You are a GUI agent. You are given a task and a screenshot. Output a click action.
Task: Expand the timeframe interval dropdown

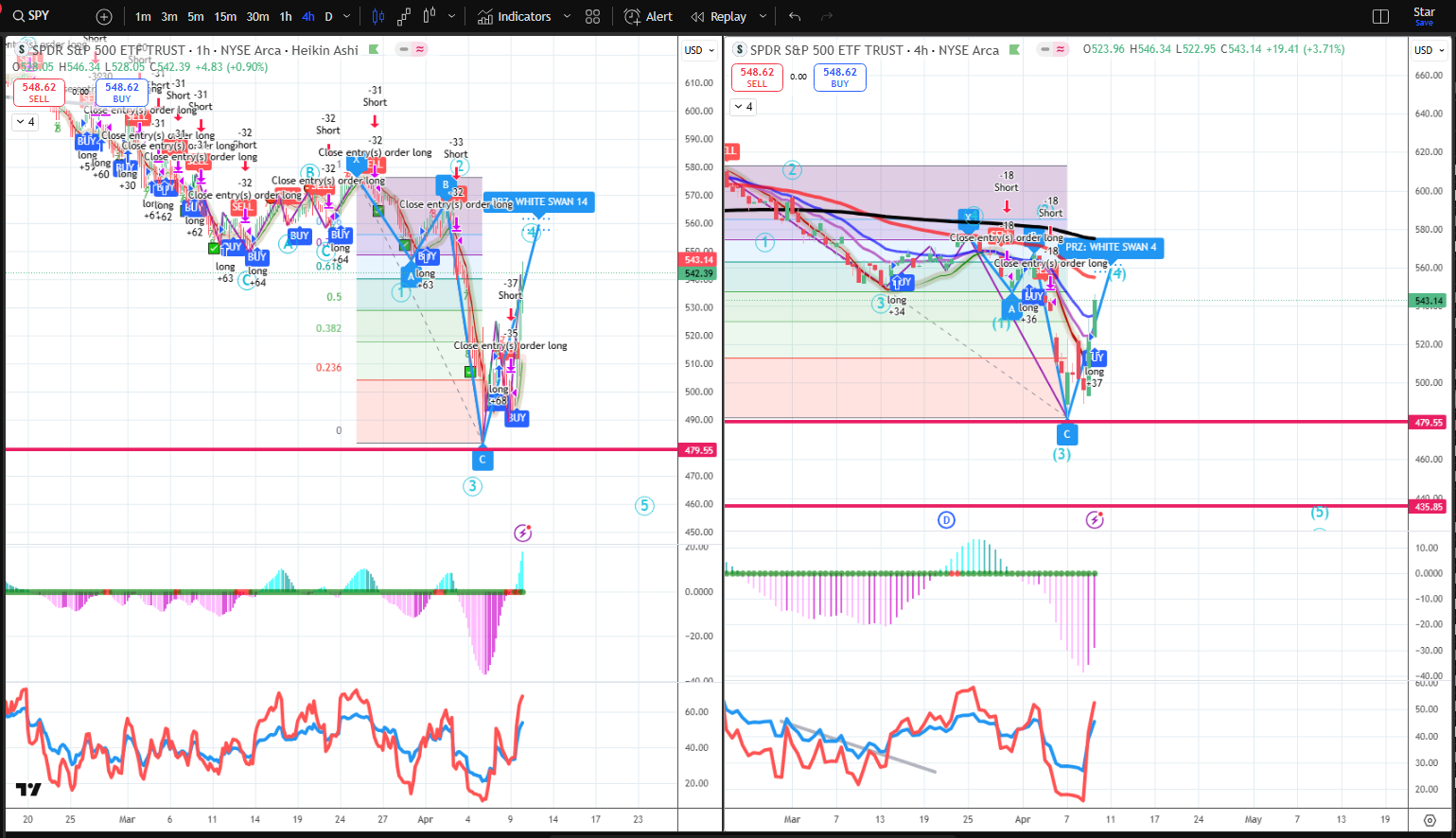point(347,17)
